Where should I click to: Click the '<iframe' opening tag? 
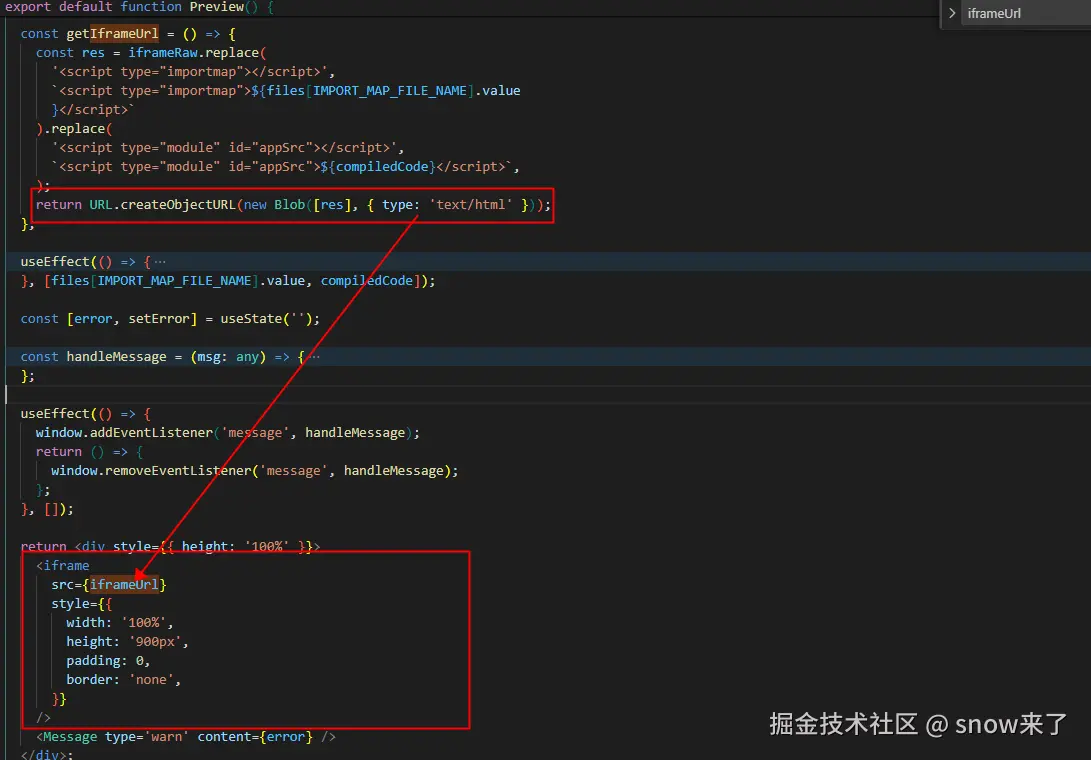[x=63, y=566]
